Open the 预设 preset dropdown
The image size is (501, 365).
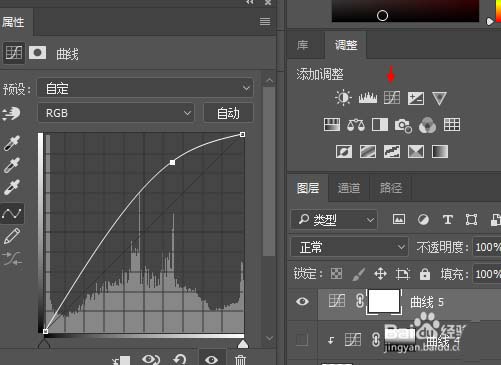(145, 88)
